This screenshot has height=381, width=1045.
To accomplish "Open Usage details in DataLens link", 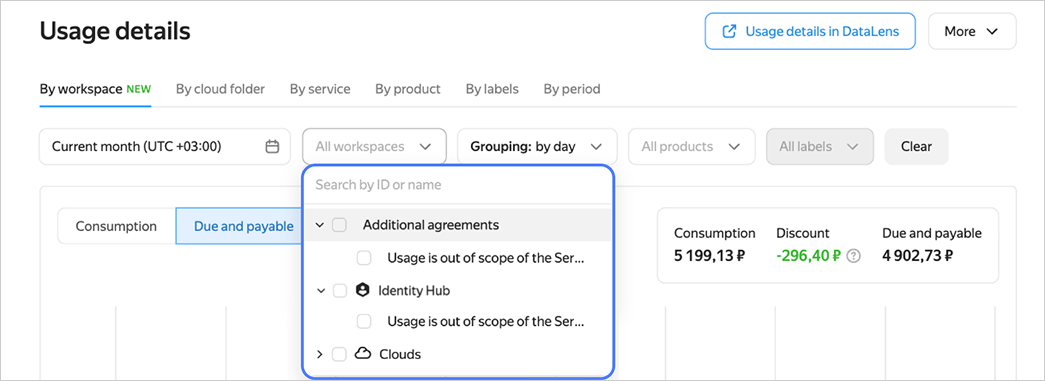I will point(810,31).
